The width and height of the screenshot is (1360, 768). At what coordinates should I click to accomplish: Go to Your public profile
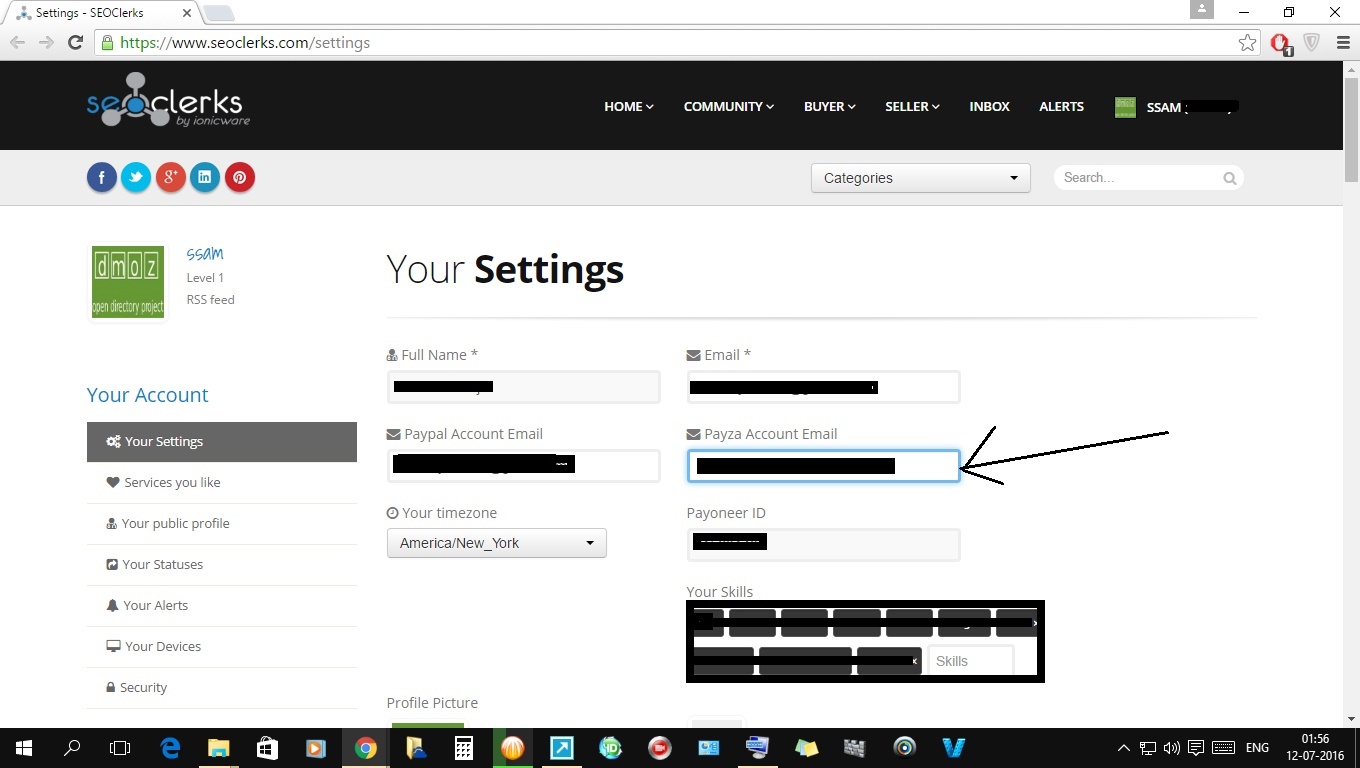(222, 524)
